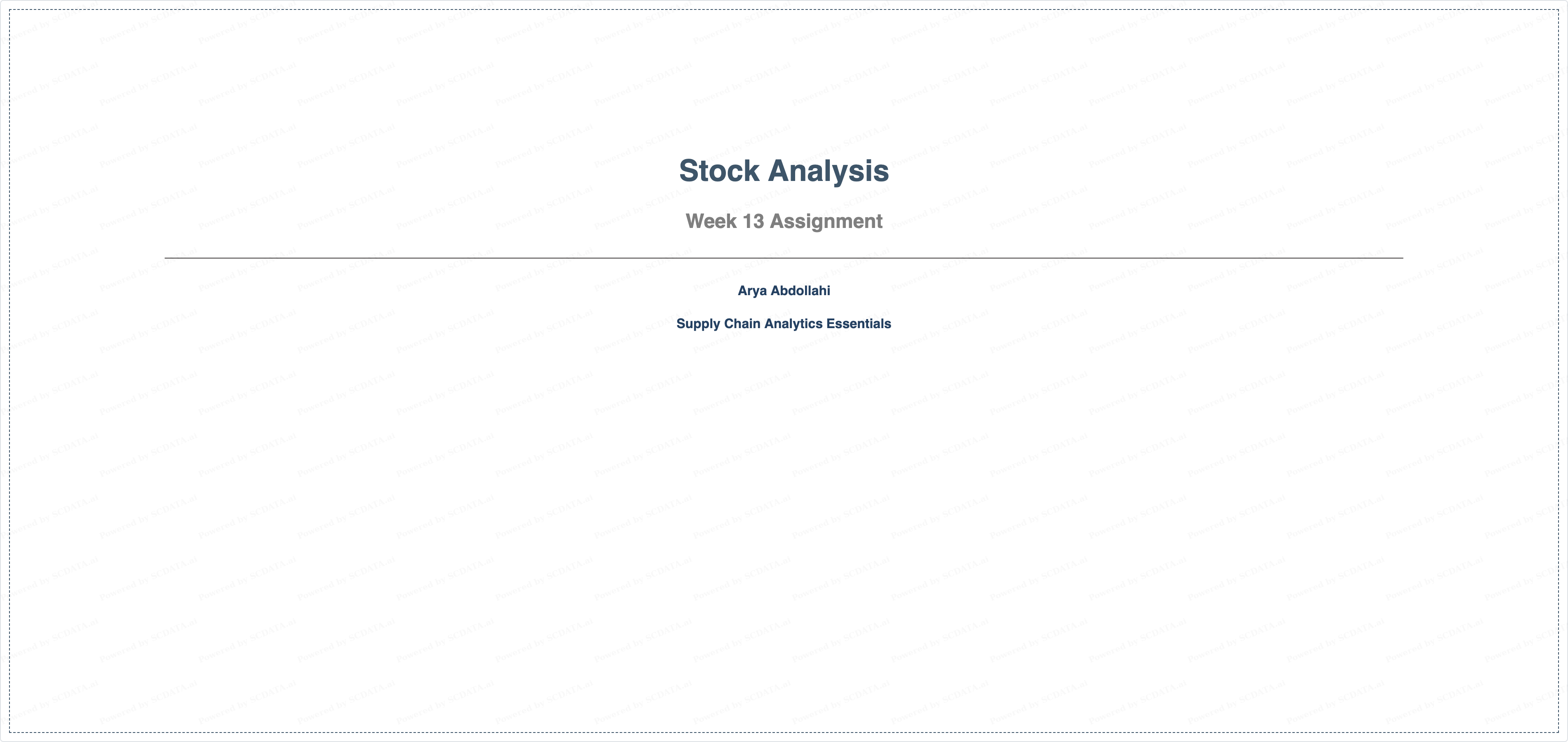The height and width of the screenshot is (742, 1568).
Task: Click the word "Analytics" in the course name
Action: click(793, 324)
